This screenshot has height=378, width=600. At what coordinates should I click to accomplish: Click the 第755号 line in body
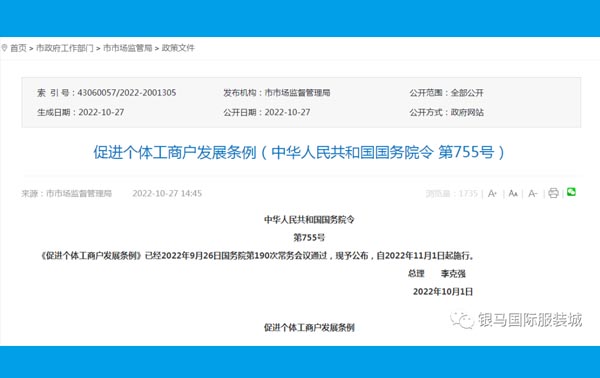[309, 238]
